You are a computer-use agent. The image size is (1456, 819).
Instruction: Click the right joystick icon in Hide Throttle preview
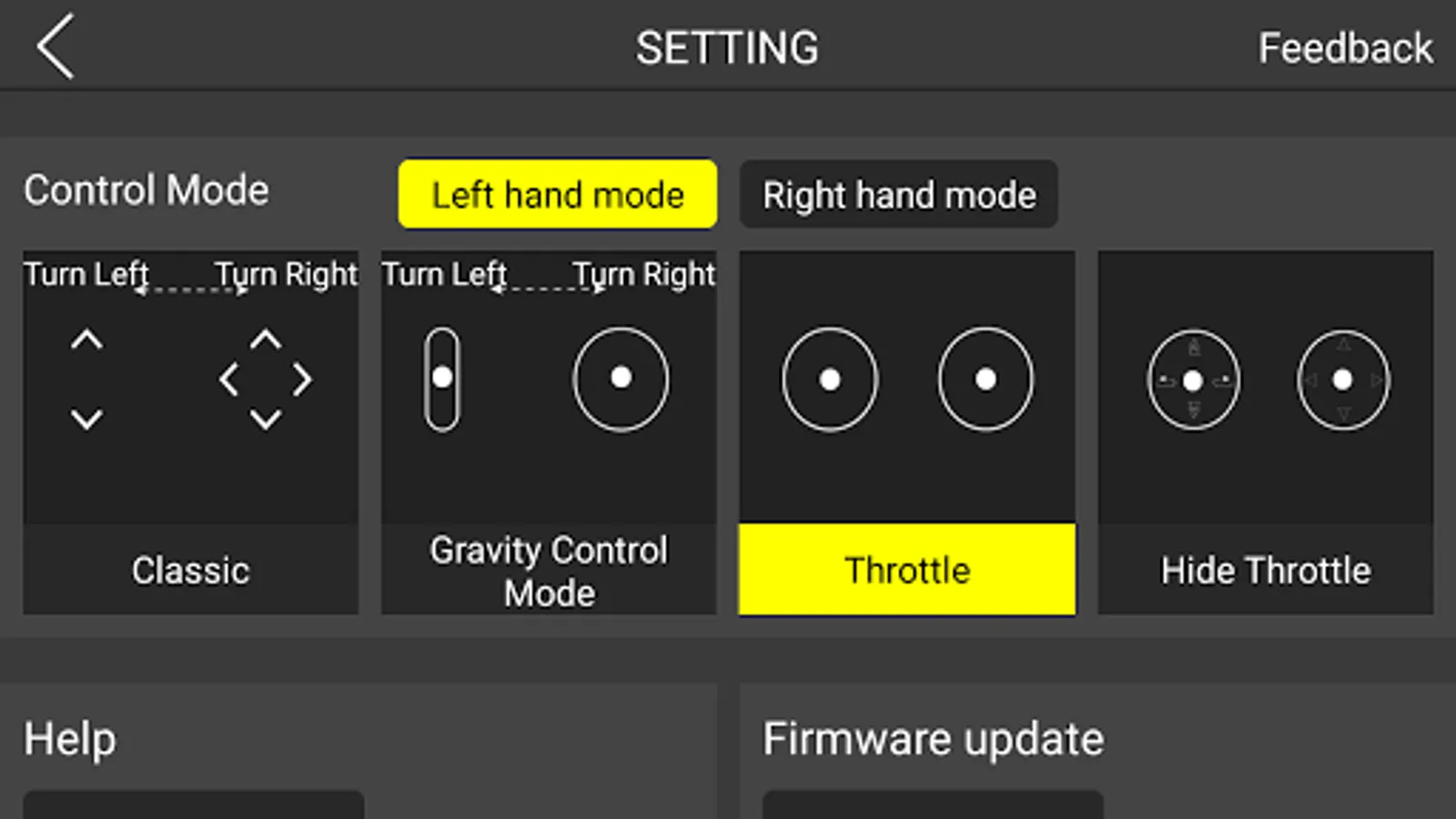click(x=1343, y=380)
